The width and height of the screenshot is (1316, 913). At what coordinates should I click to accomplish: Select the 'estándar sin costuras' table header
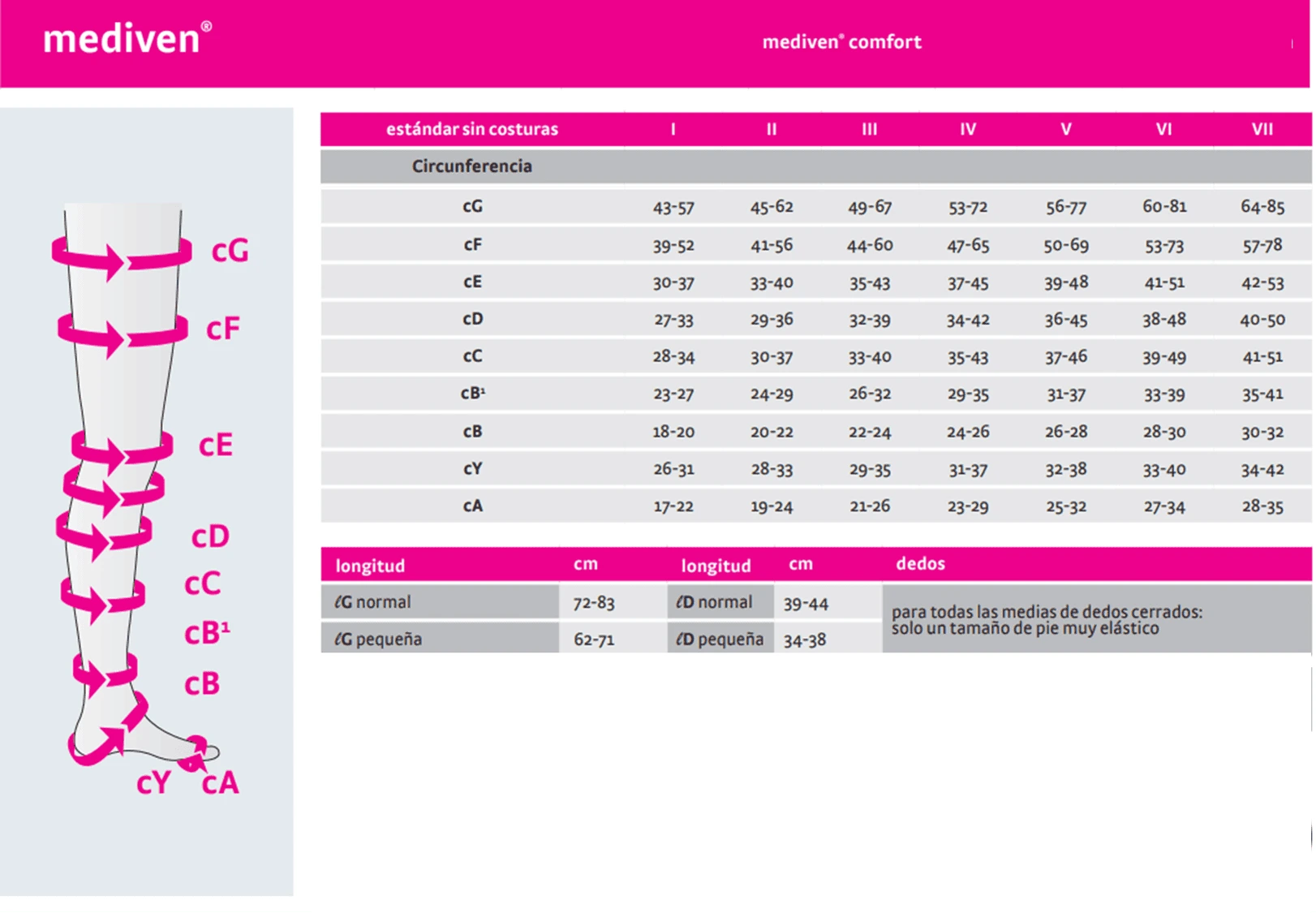click(472, 129)
